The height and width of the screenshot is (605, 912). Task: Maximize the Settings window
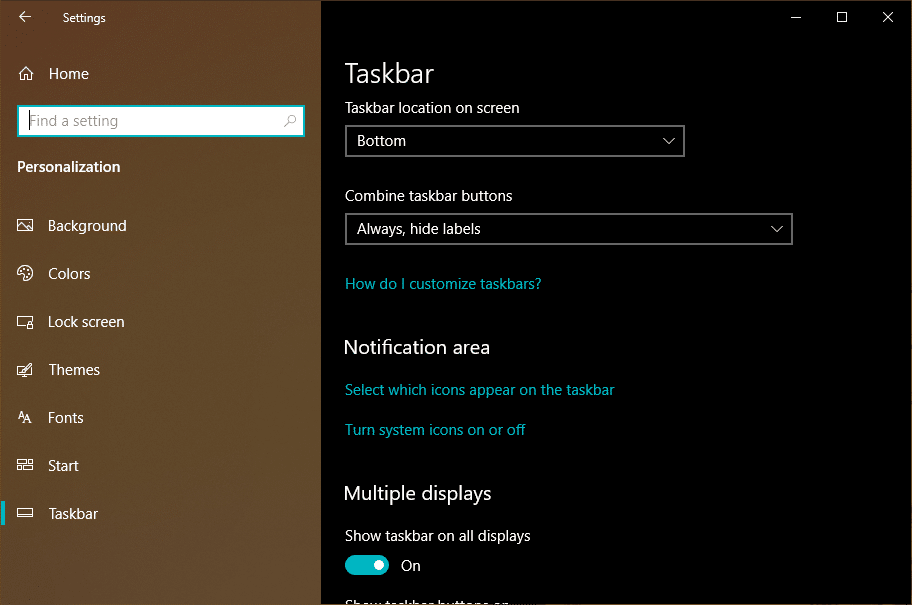tap(842, 17)
